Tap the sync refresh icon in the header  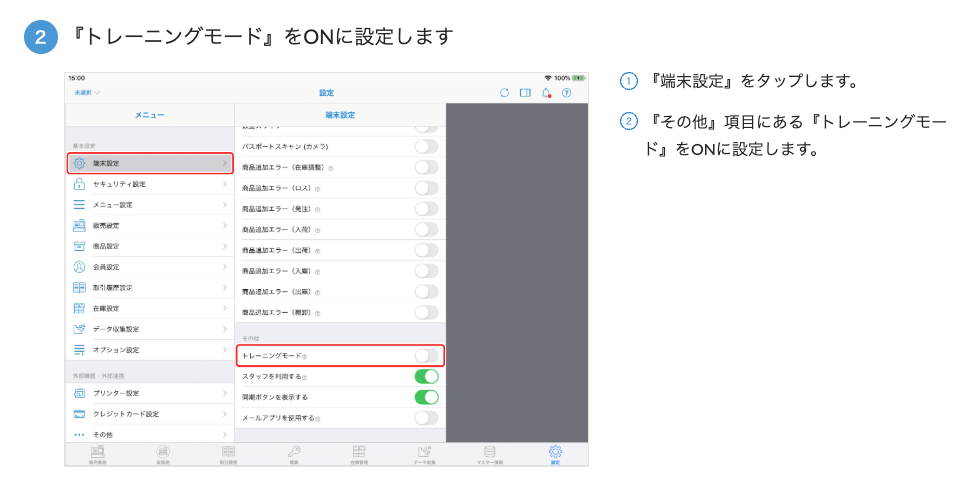click(x=504, y=93)
